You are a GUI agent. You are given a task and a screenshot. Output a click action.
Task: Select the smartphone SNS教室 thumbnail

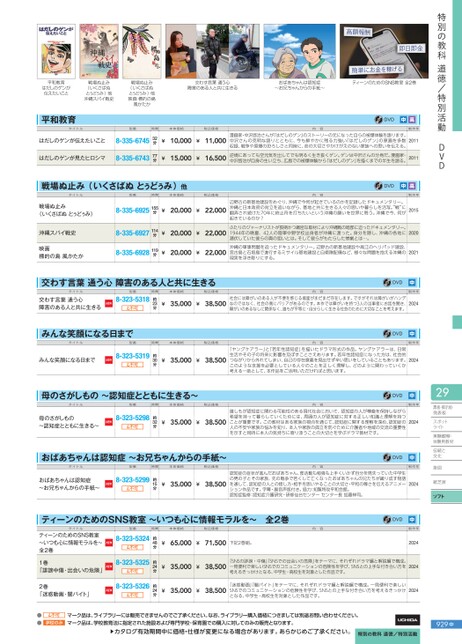[x=384, y=51]
